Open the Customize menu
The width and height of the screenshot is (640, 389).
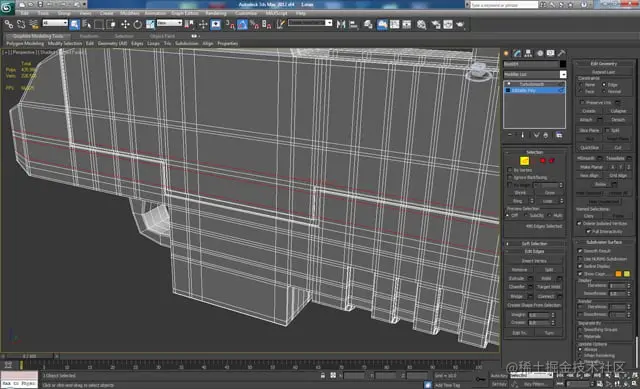point(246,13)
